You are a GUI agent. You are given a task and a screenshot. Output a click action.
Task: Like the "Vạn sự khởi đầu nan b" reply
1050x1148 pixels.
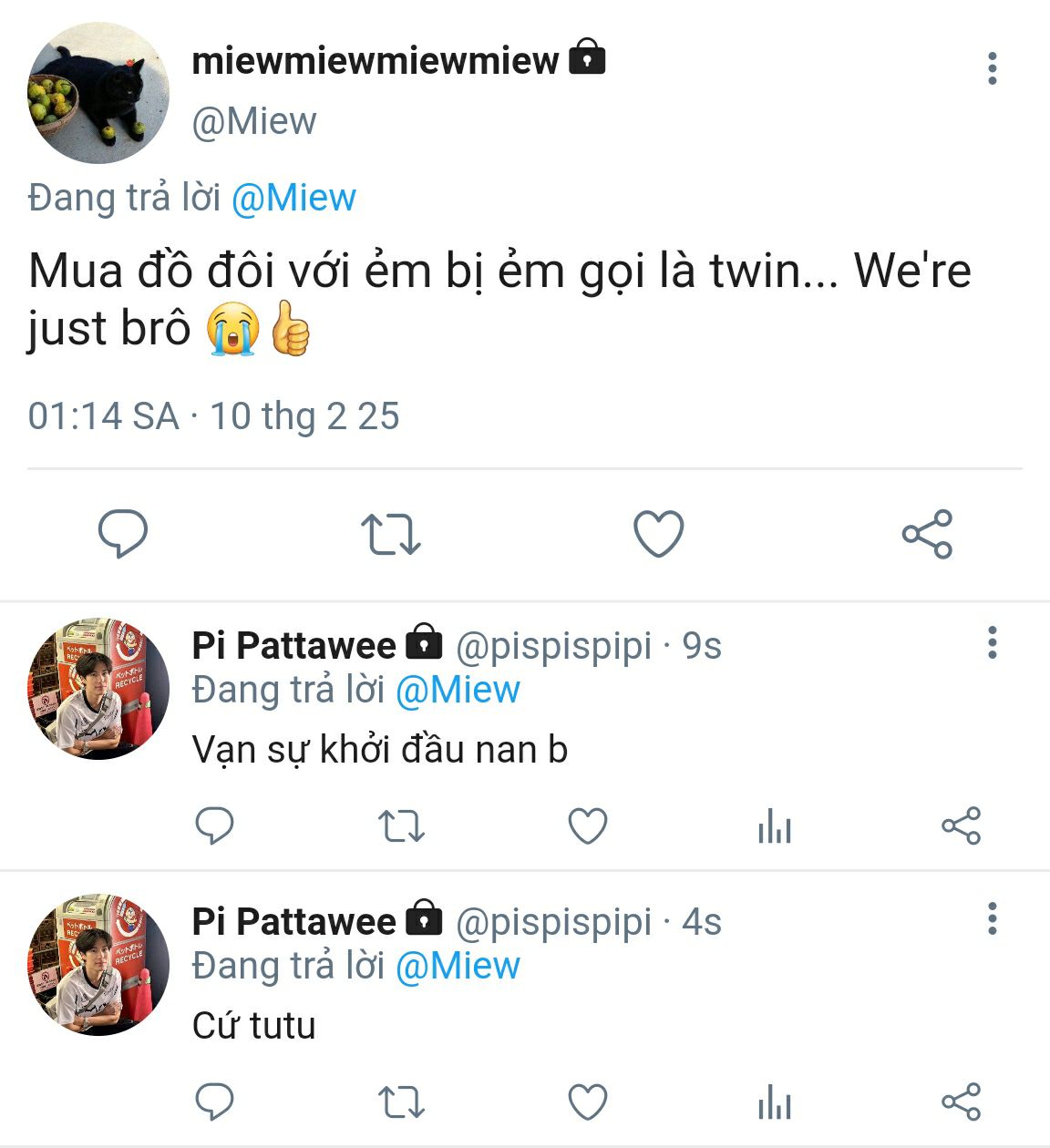point(588,826)
